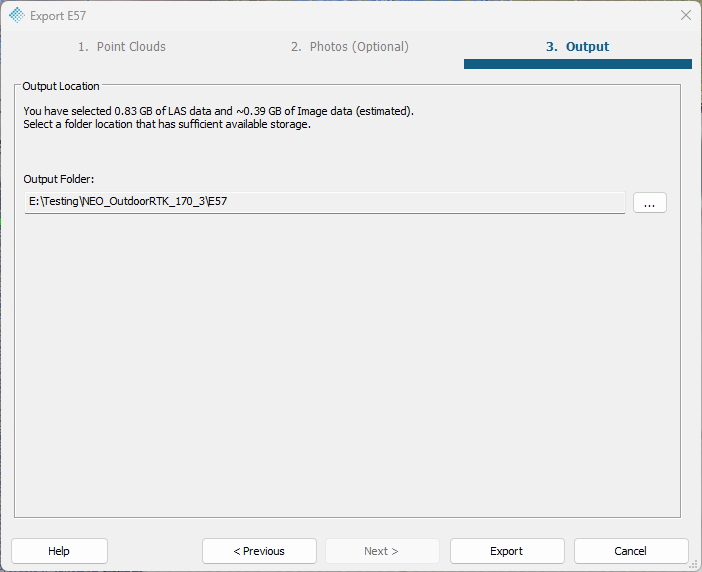Go back with the Previous button
Screen dimensions: 702x572
[259, 551]
